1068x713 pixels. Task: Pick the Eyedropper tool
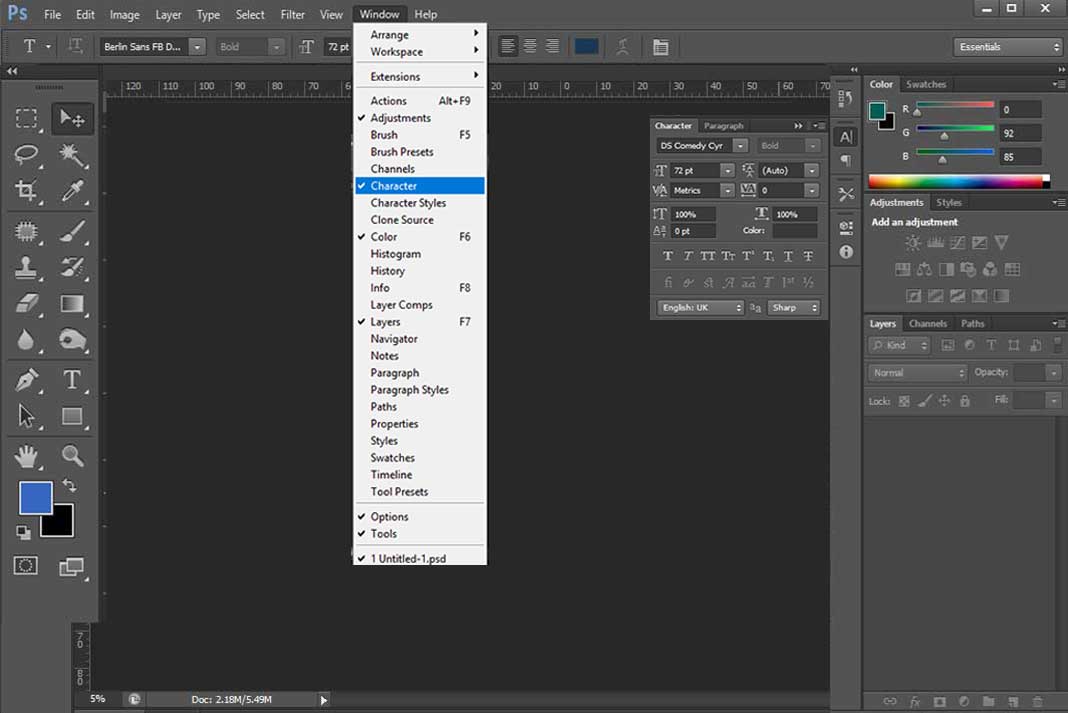coord(71,191)
